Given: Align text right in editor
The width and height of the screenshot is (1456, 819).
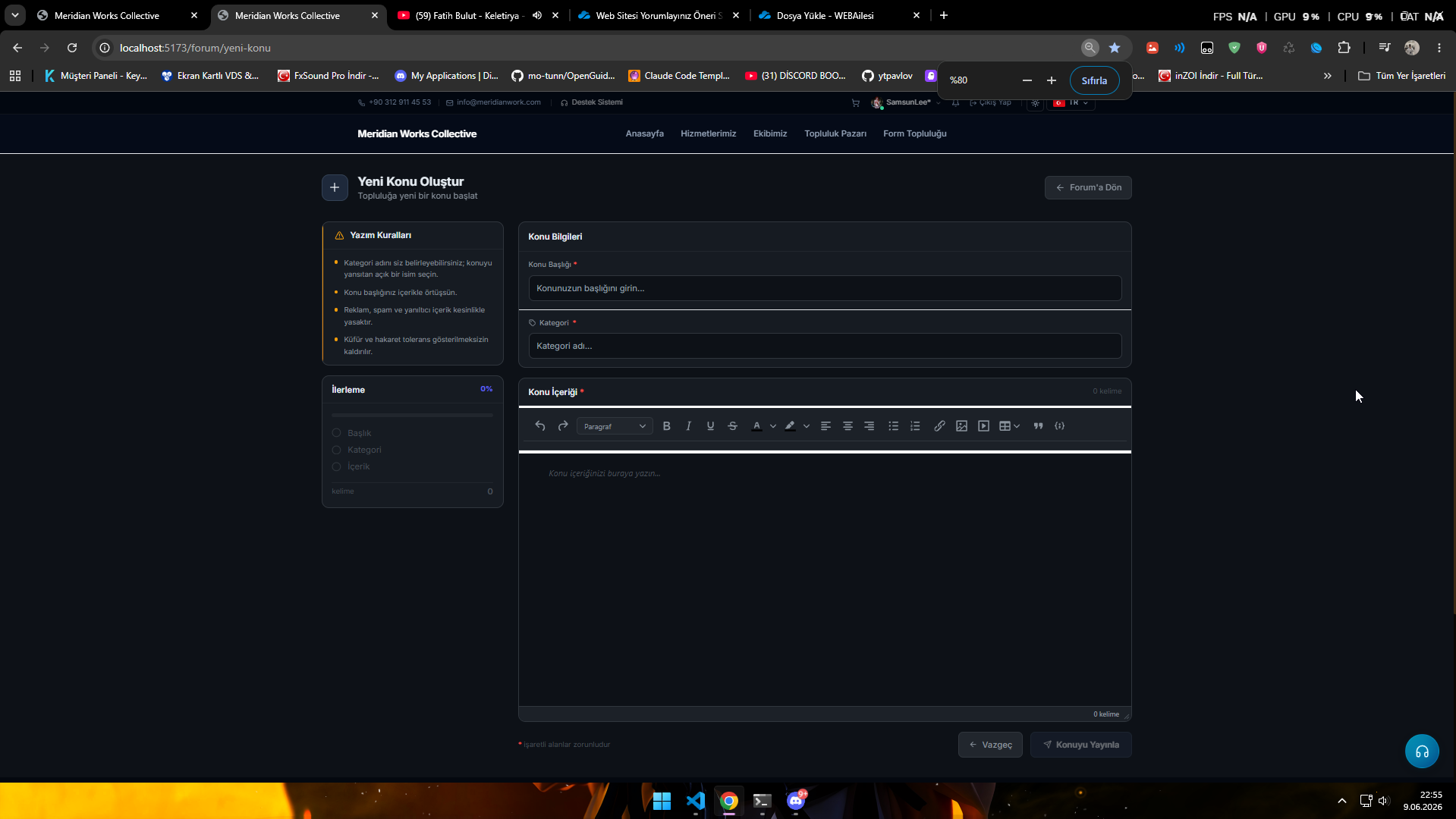Looking at the screenshot, I should click(870, 426).
